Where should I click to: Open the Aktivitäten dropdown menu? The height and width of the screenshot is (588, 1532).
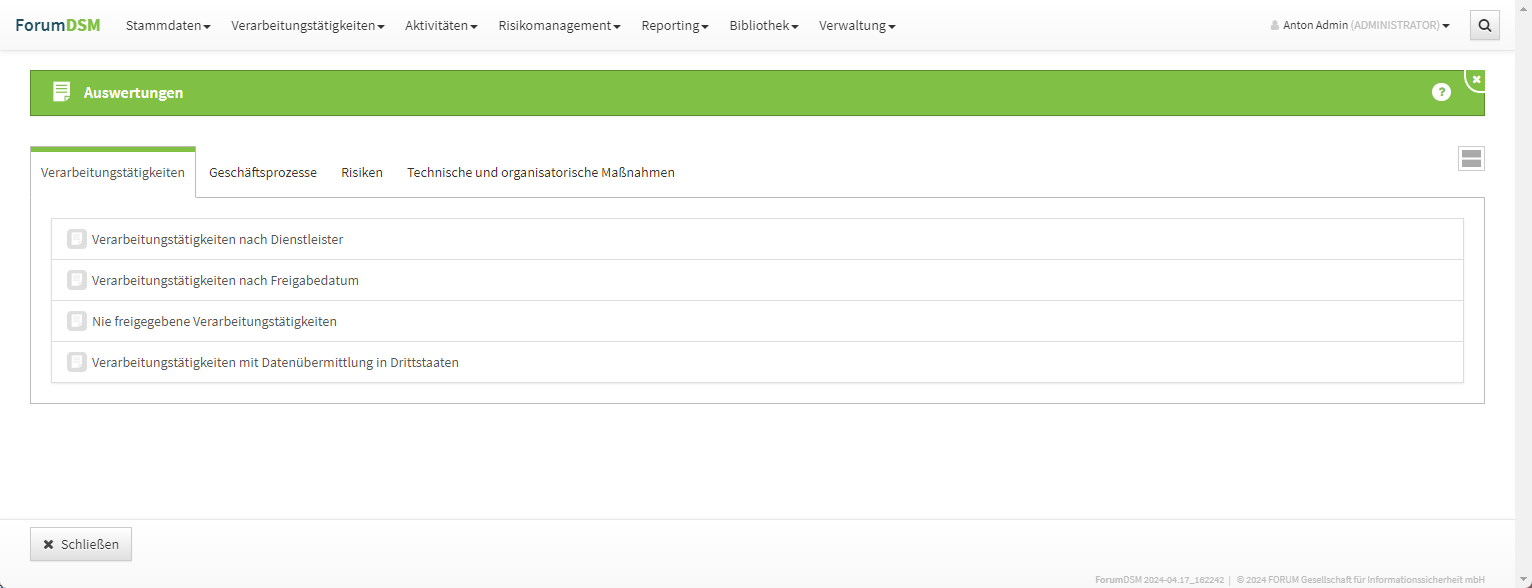coord(441,26)
